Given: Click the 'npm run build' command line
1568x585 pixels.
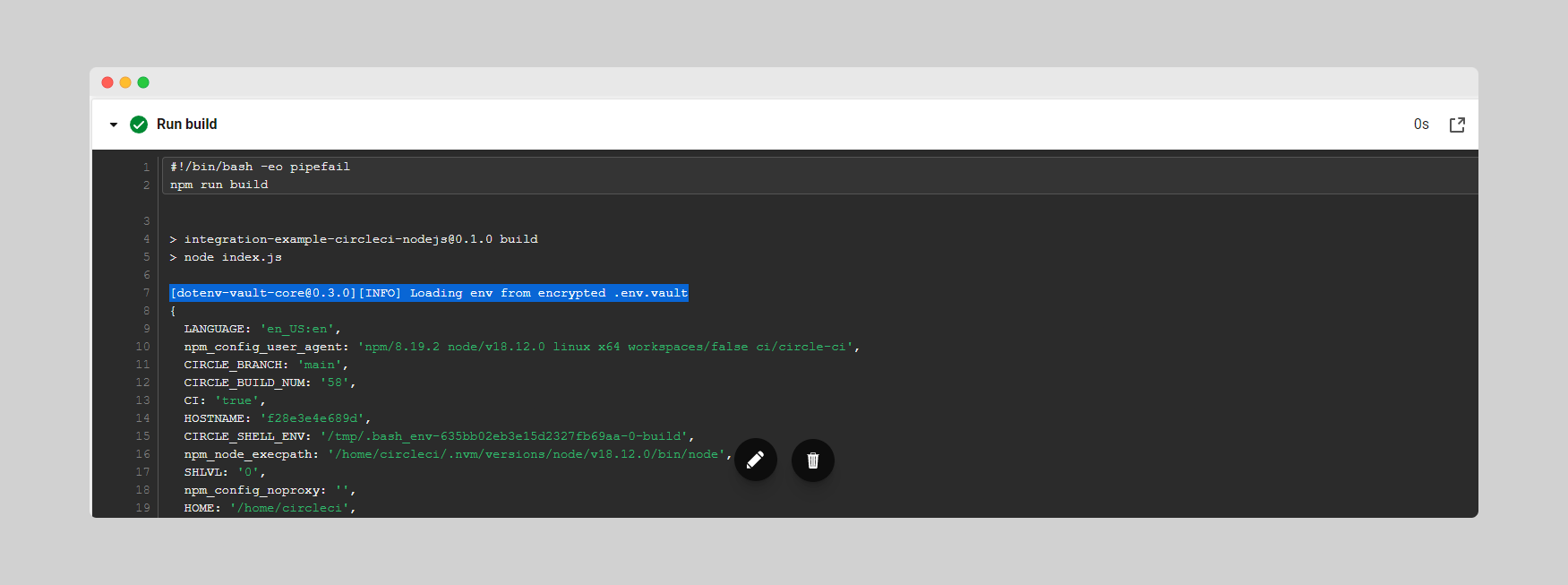Looking at the screenshot, I should 218,185.
